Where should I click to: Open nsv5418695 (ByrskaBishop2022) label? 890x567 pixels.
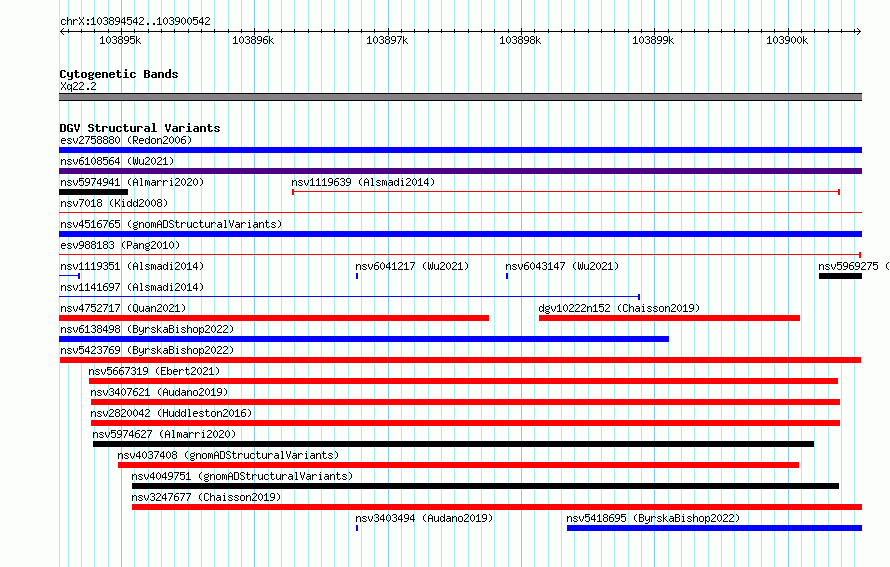653,518
